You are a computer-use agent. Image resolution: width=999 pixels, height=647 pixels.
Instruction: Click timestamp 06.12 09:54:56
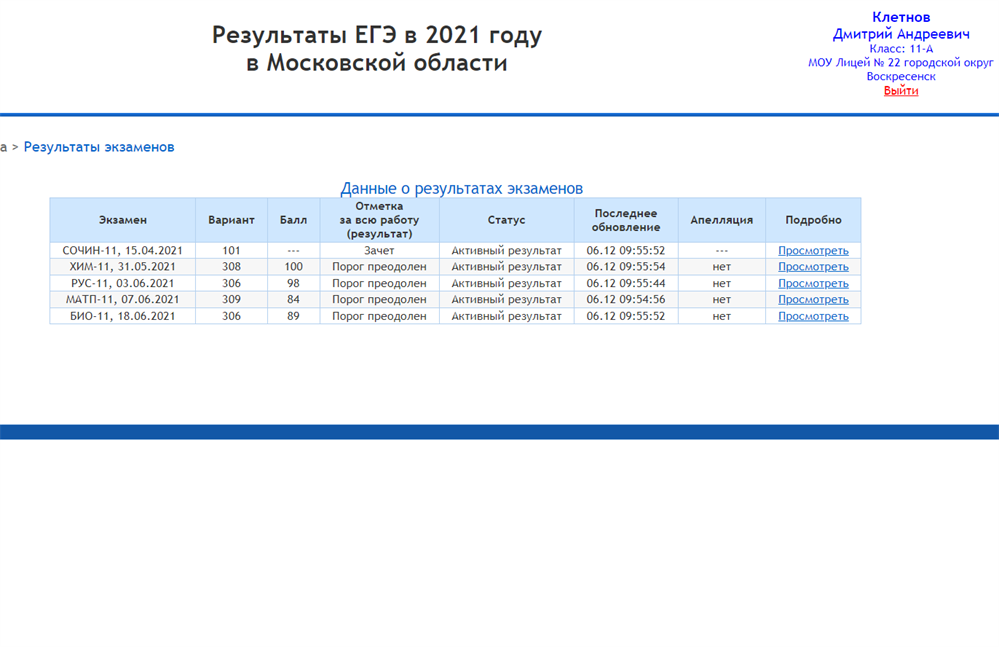pos(626,299)
